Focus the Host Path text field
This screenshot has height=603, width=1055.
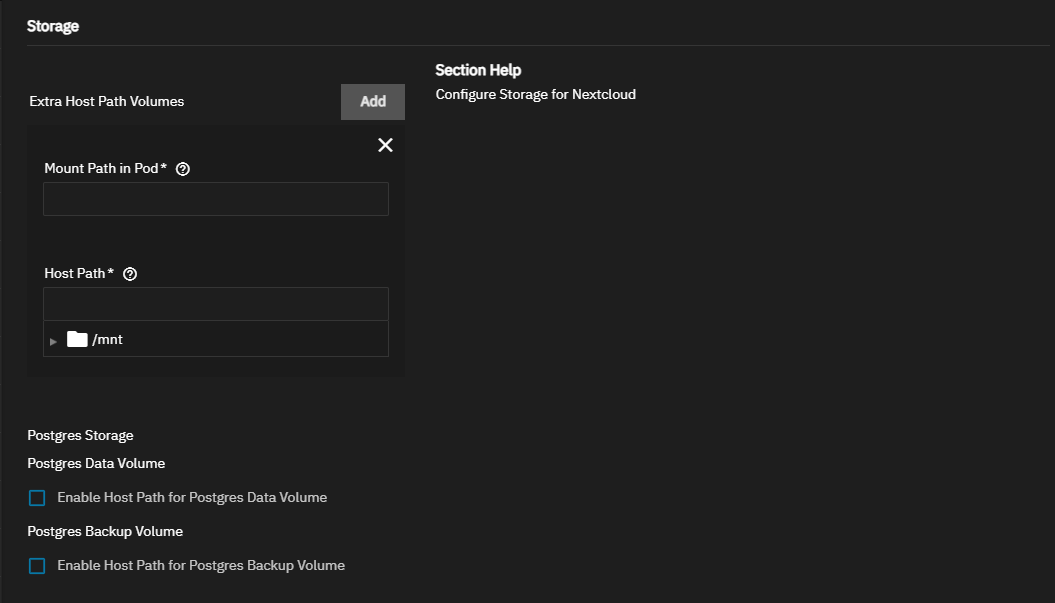(215, 304)
